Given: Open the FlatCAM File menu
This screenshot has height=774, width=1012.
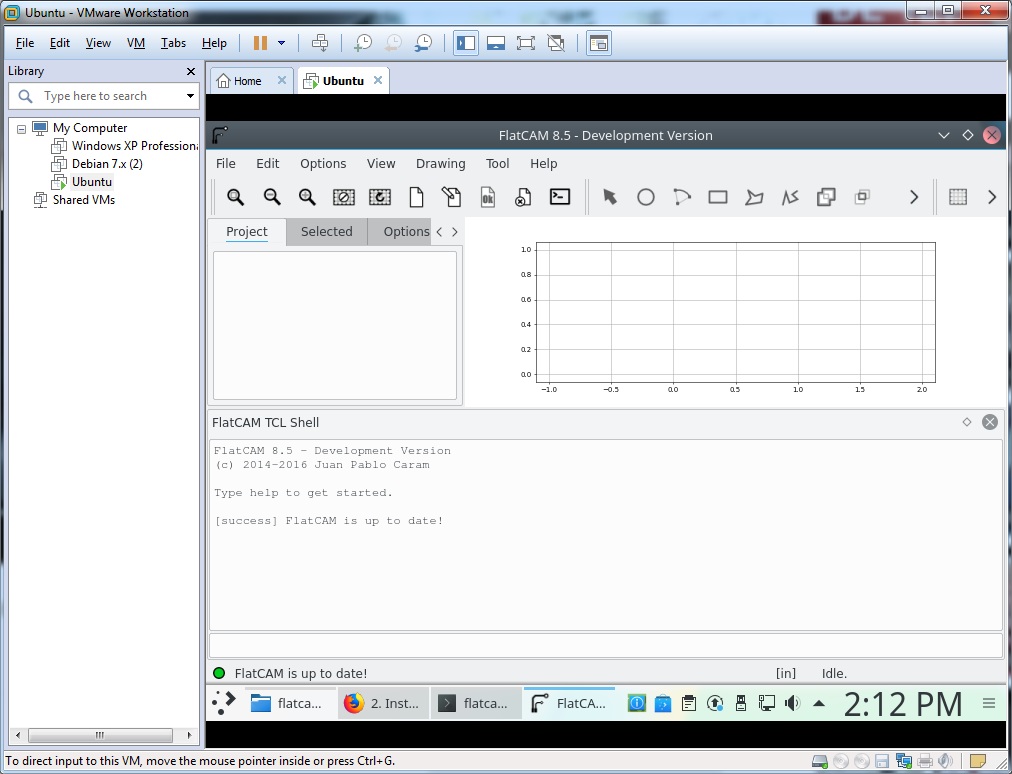Looking at the screenshot, I should (225, 163).
